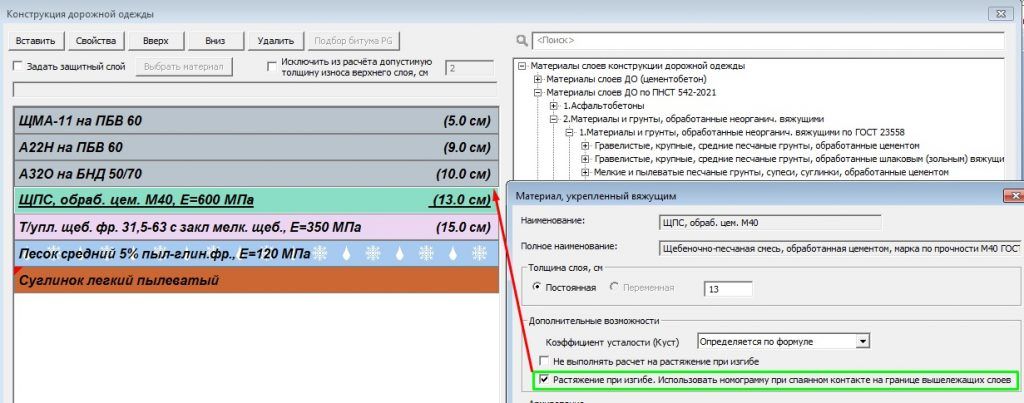Collapse Материалы слоев конструкции дорожной одежды node
Image resolution: width=1024 pixels, height=403 pixels.
point(521,66)
